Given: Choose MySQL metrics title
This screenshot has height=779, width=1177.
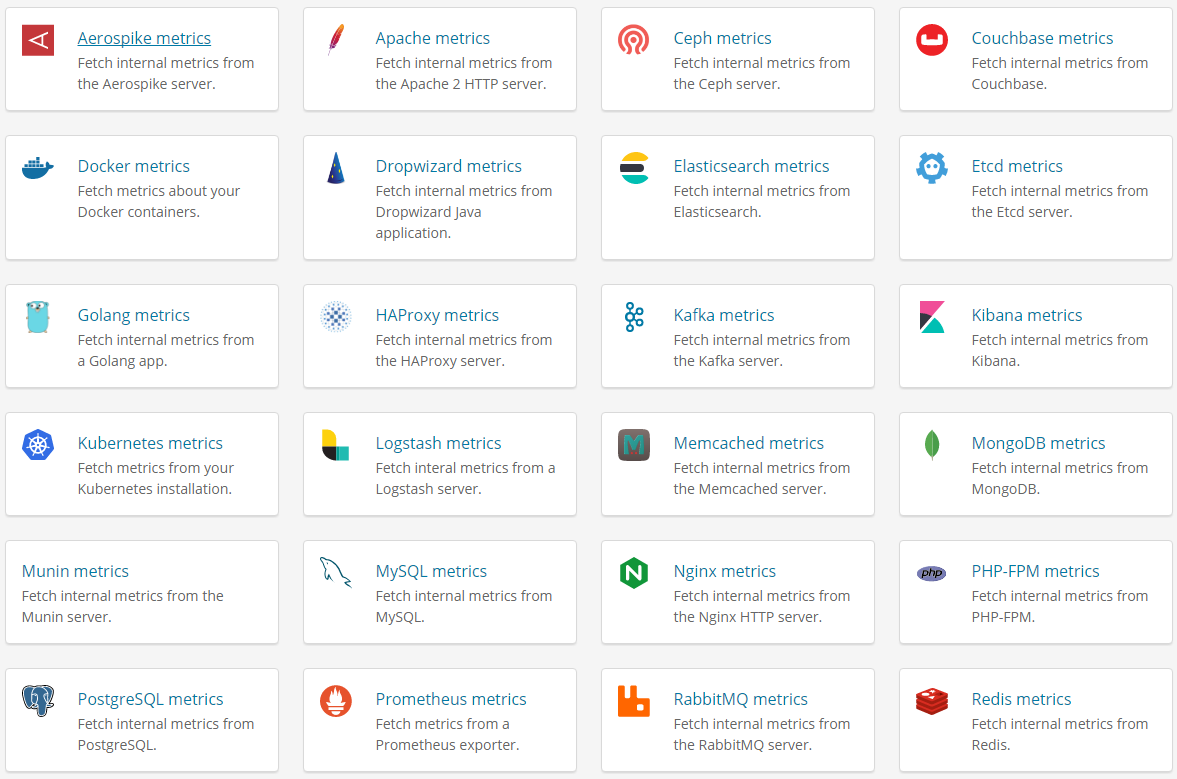Looking at the screenshot, I should point(431,571).
